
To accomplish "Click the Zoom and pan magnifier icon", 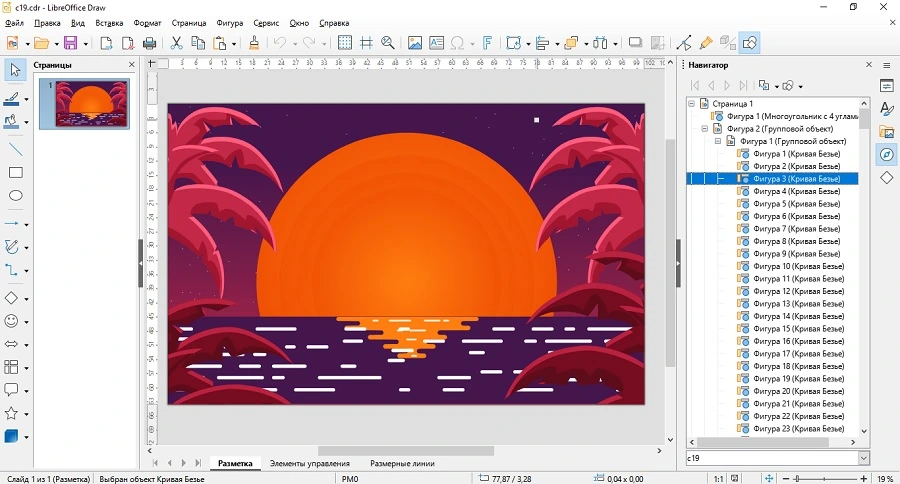I will click(x=388, y=43).
